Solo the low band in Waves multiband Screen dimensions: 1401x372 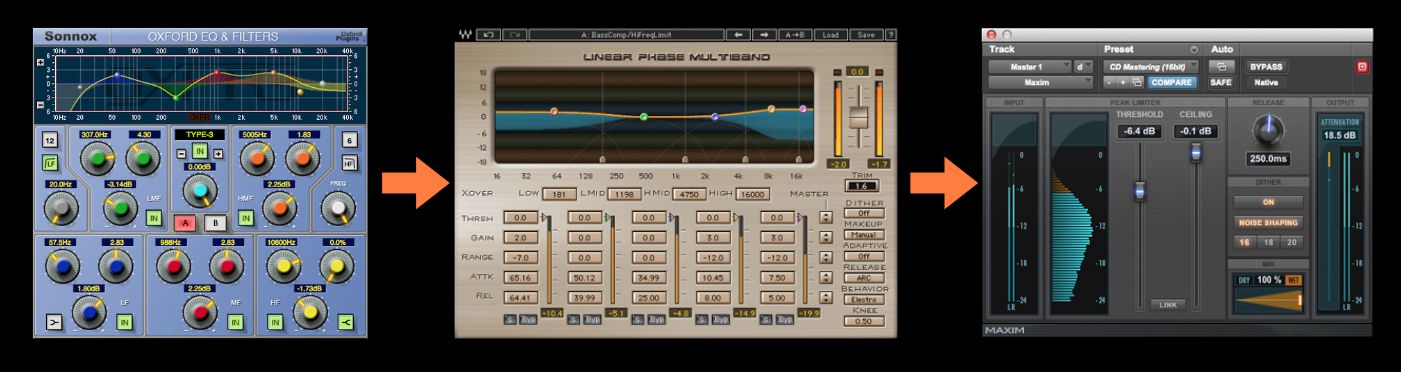click(x=509, y=319)
